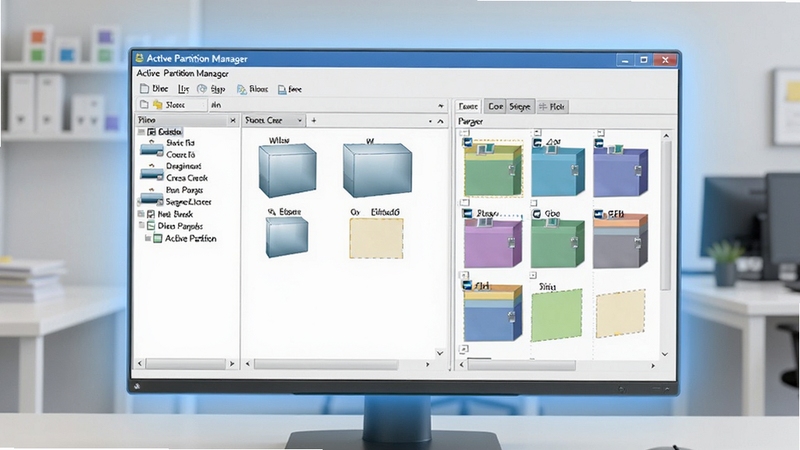Viewport: 800px width, 450px height.
Task: Click the blue document-stack toolbar icon
Action: pos(241,89)
